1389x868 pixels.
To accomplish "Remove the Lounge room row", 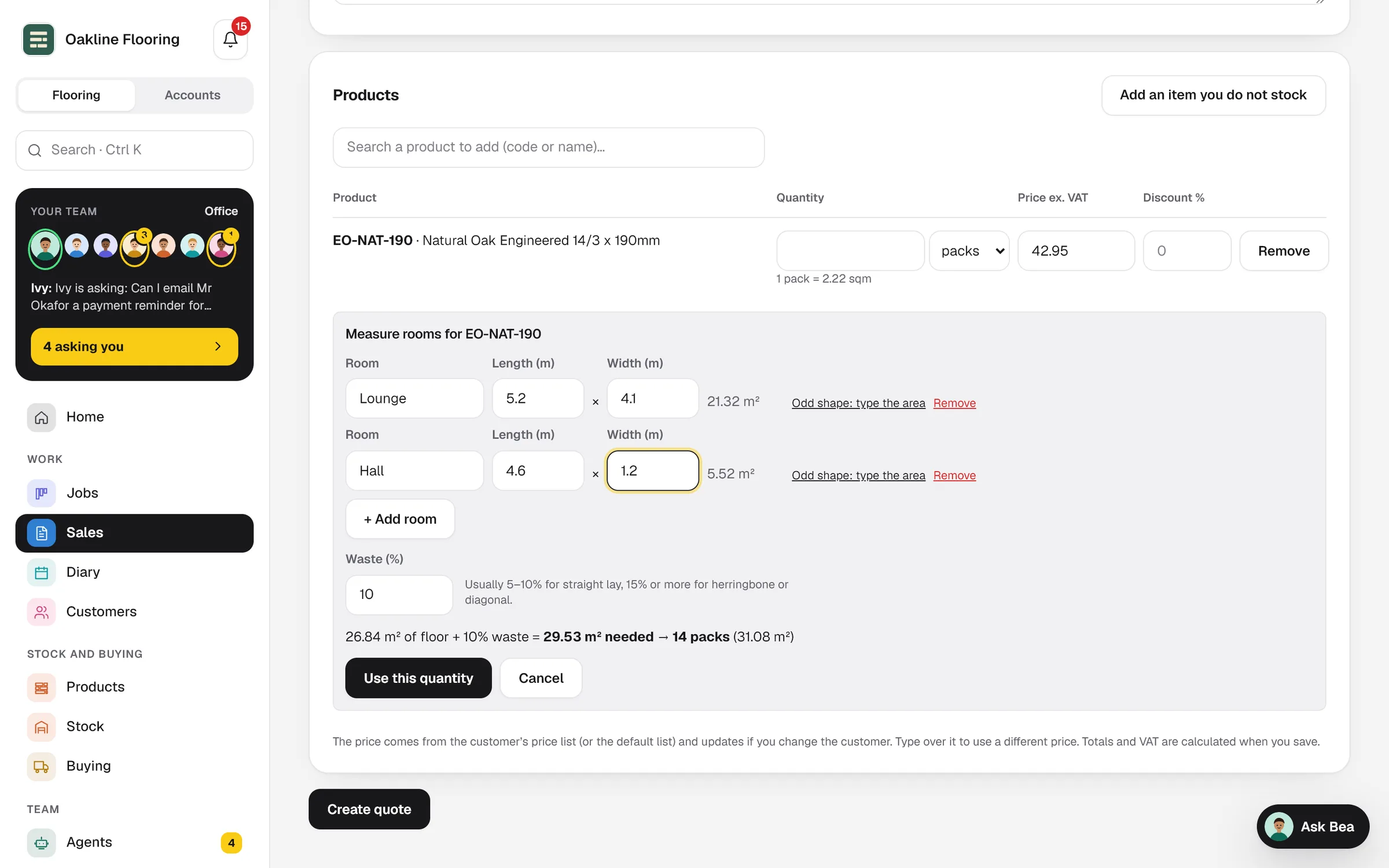I will (954, 403).
